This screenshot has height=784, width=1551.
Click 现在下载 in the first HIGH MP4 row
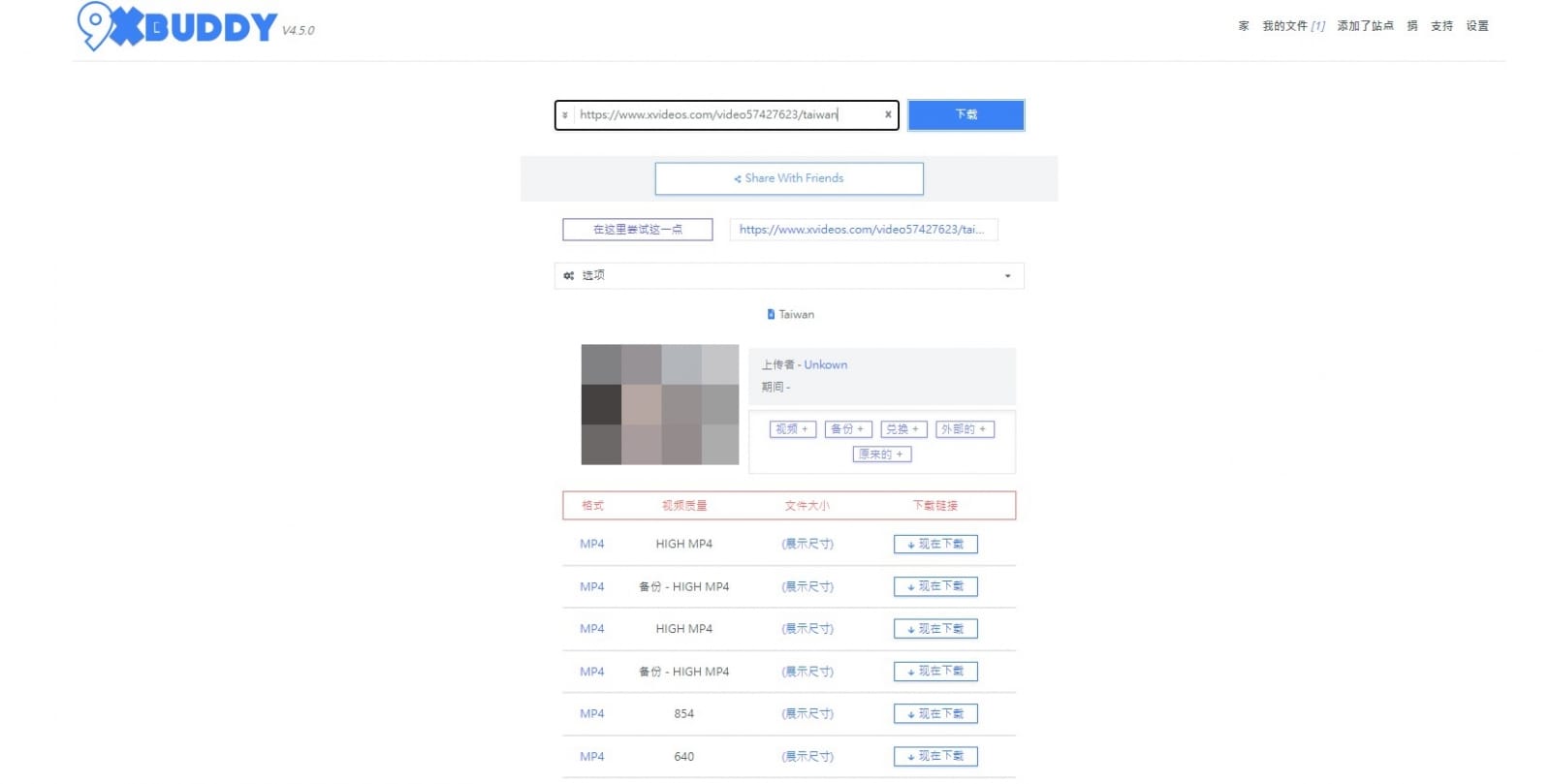935,545
